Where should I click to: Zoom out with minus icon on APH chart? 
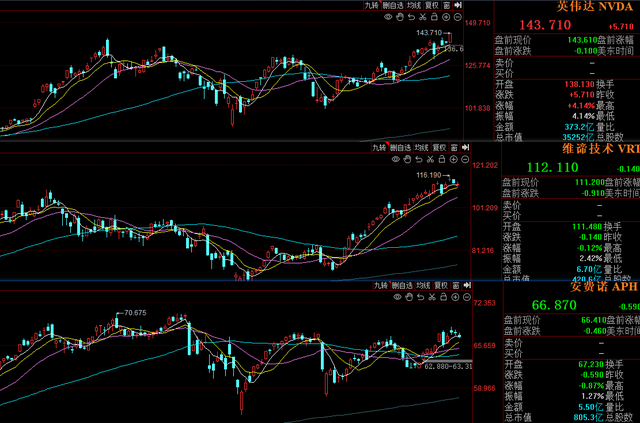(x=467, y=297)
